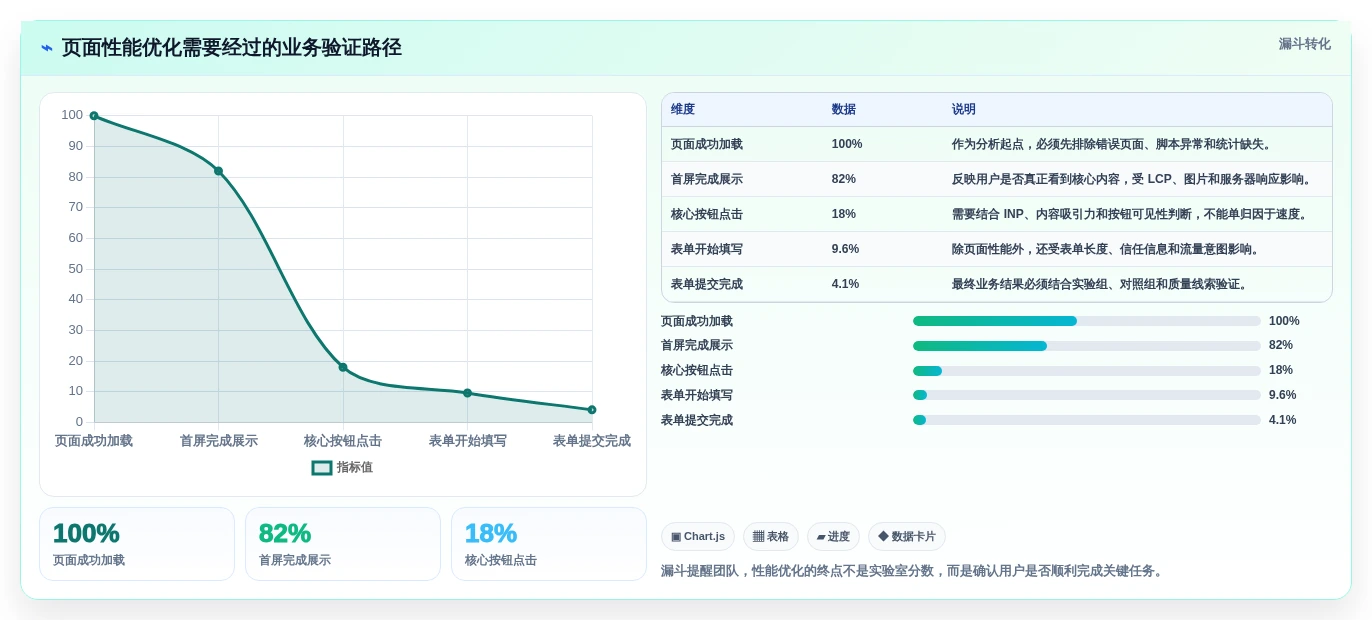Click the 说明 column header in the table
The height and width of the screenshot is (620, 1372).
click(964, 109)
